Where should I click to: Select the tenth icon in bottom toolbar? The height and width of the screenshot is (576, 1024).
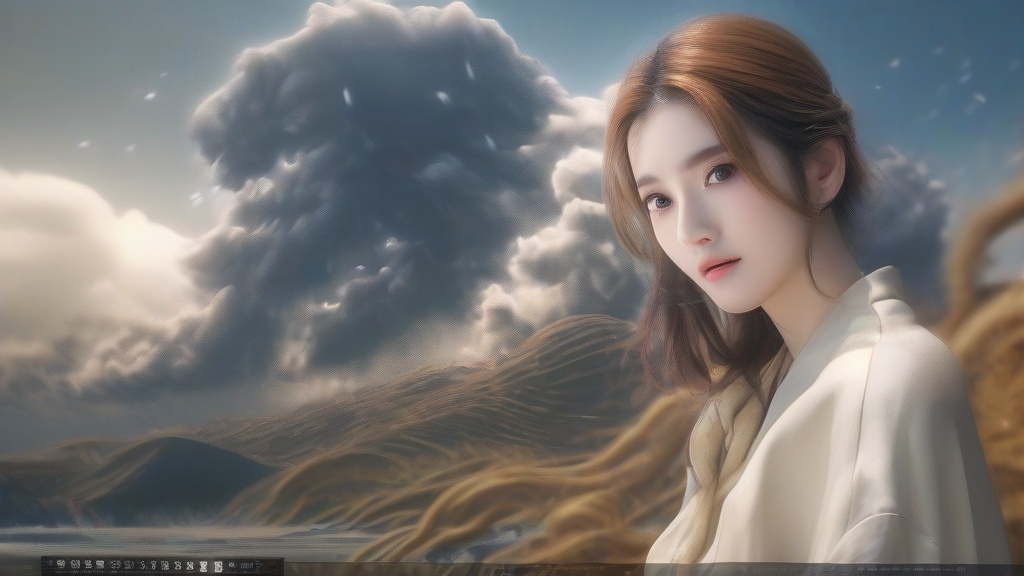(165, 565)
